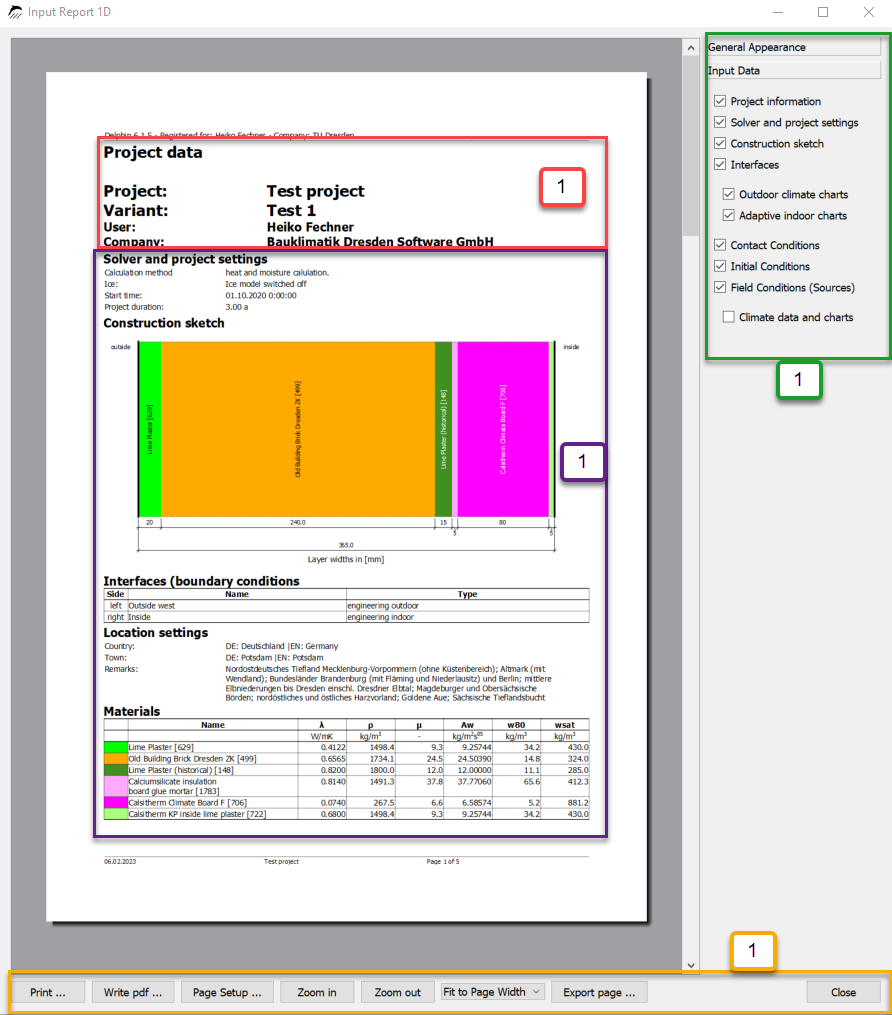This screenshot has width=892, height=1015.
Task: Maximize the Input Report 1D window
Action: tap(823, 12)
